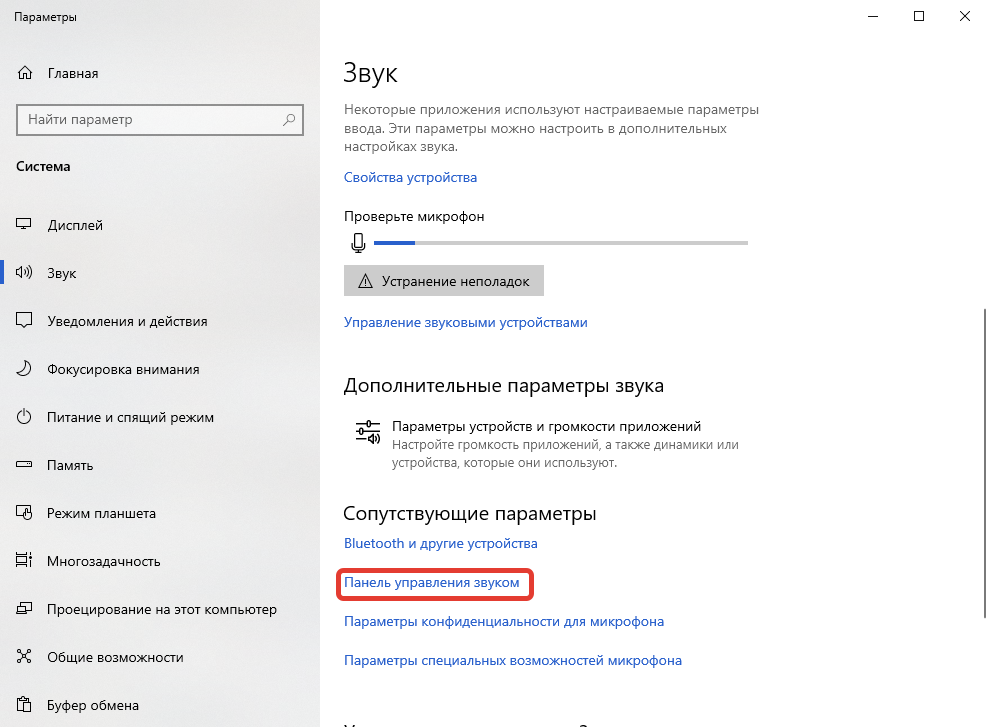Viewport: 988px width, 727px height.
Task: Click the Power and sleep icon
Action: point(26,417)
